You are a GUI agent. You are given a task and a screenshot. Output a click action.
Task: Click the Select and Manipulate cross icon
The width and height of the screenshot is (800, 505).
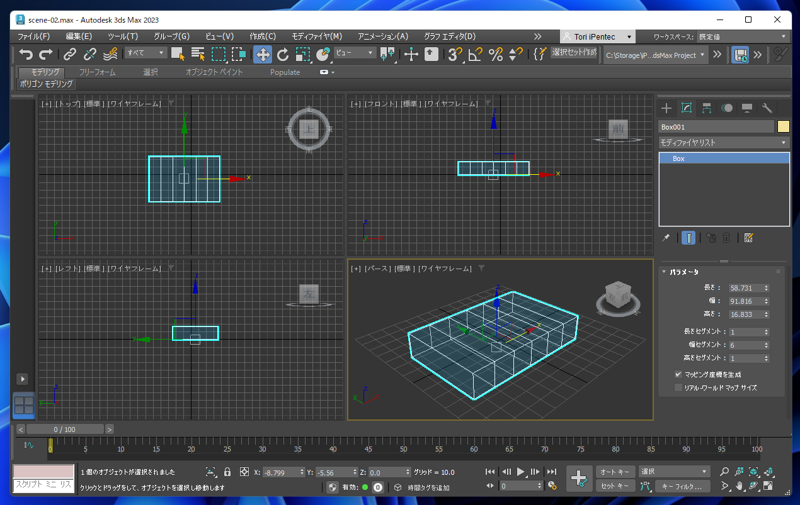tap(411, 54)
